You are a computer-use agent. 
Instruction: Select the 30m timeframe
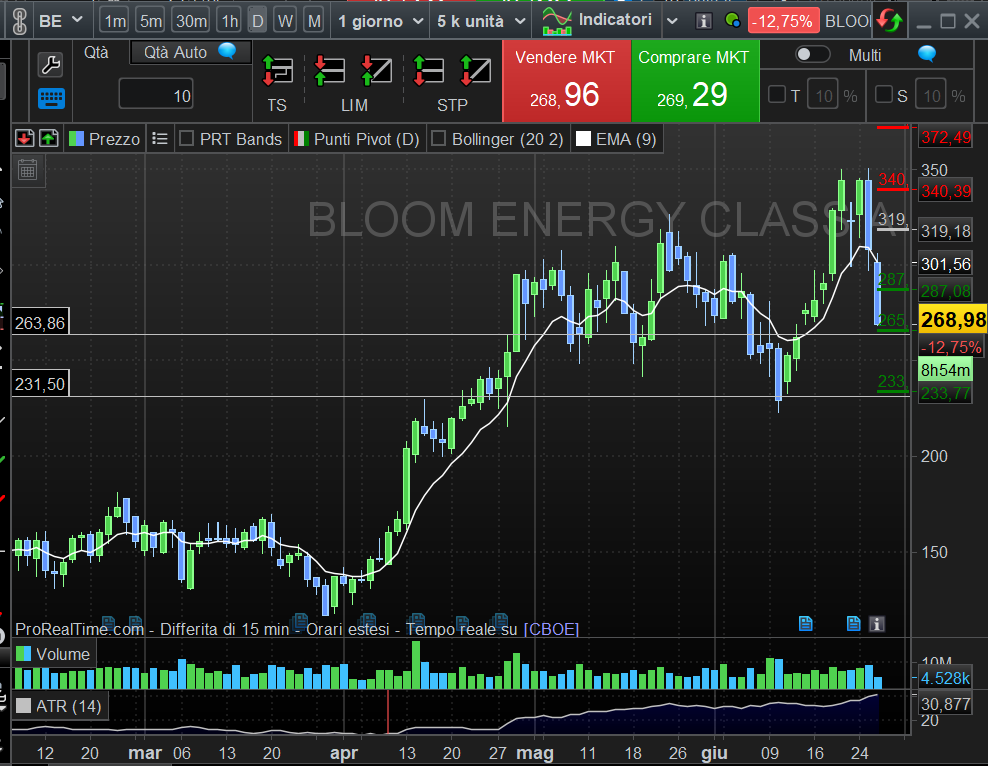pos(192,21)
